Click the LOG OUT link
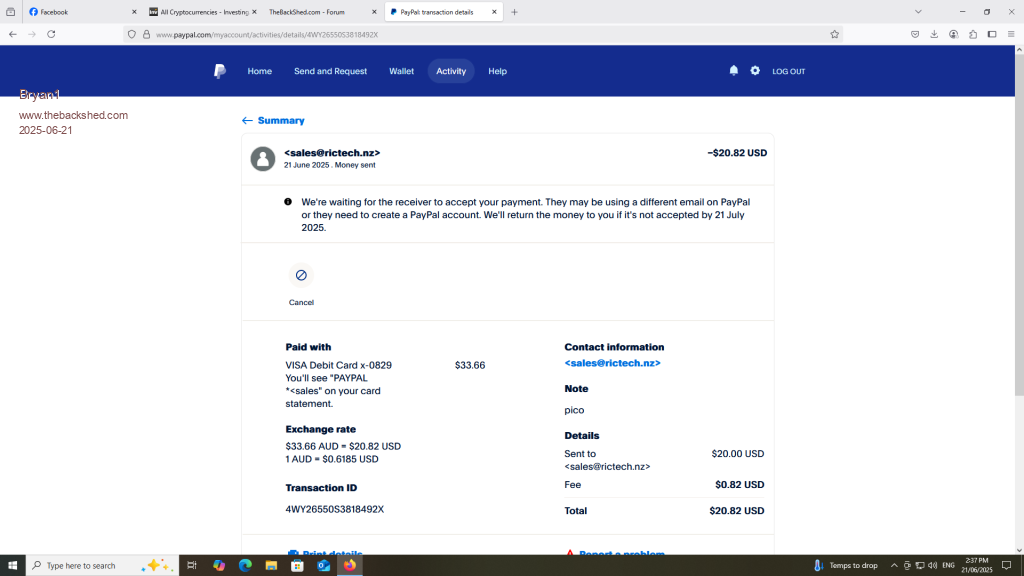Viewport: 1024px width, 576px height. 788,71
